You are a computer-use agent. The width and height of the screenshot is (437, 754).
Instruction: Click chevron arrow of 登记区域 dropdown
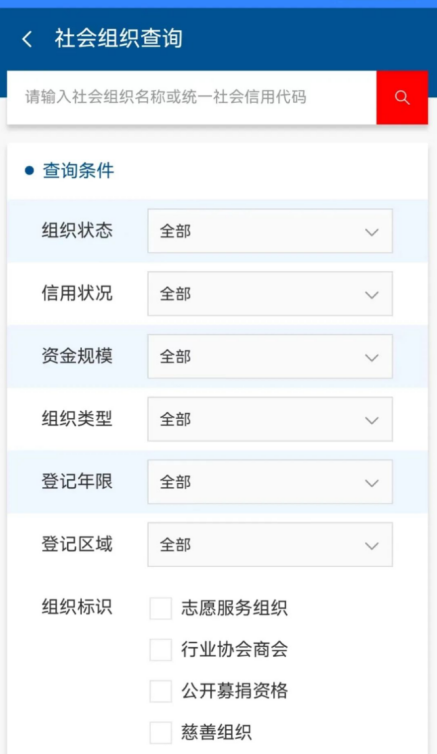(x=372, y=546)
